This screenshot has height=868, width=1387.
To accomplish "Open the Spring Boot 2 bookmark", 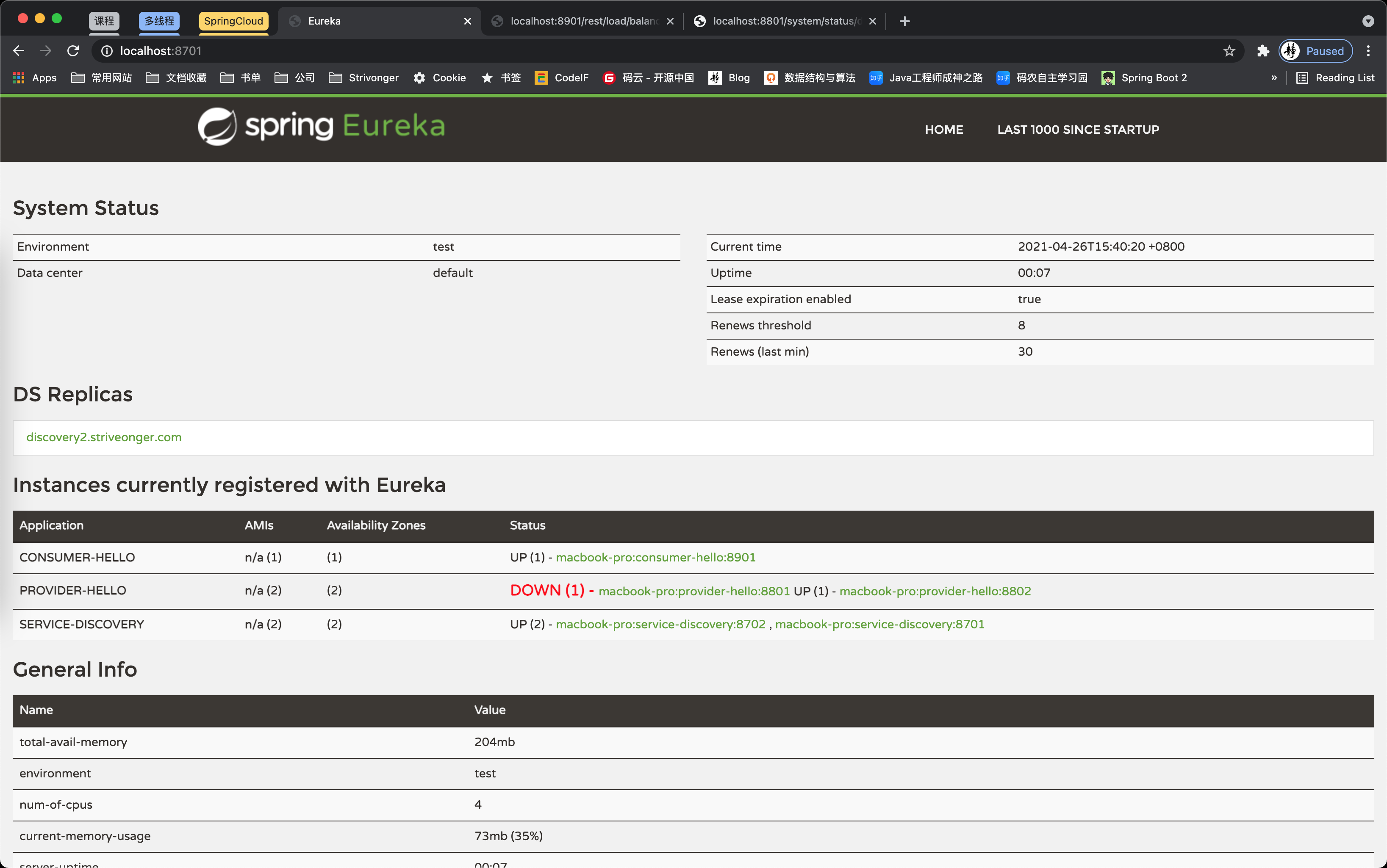I will [1144, 77].
